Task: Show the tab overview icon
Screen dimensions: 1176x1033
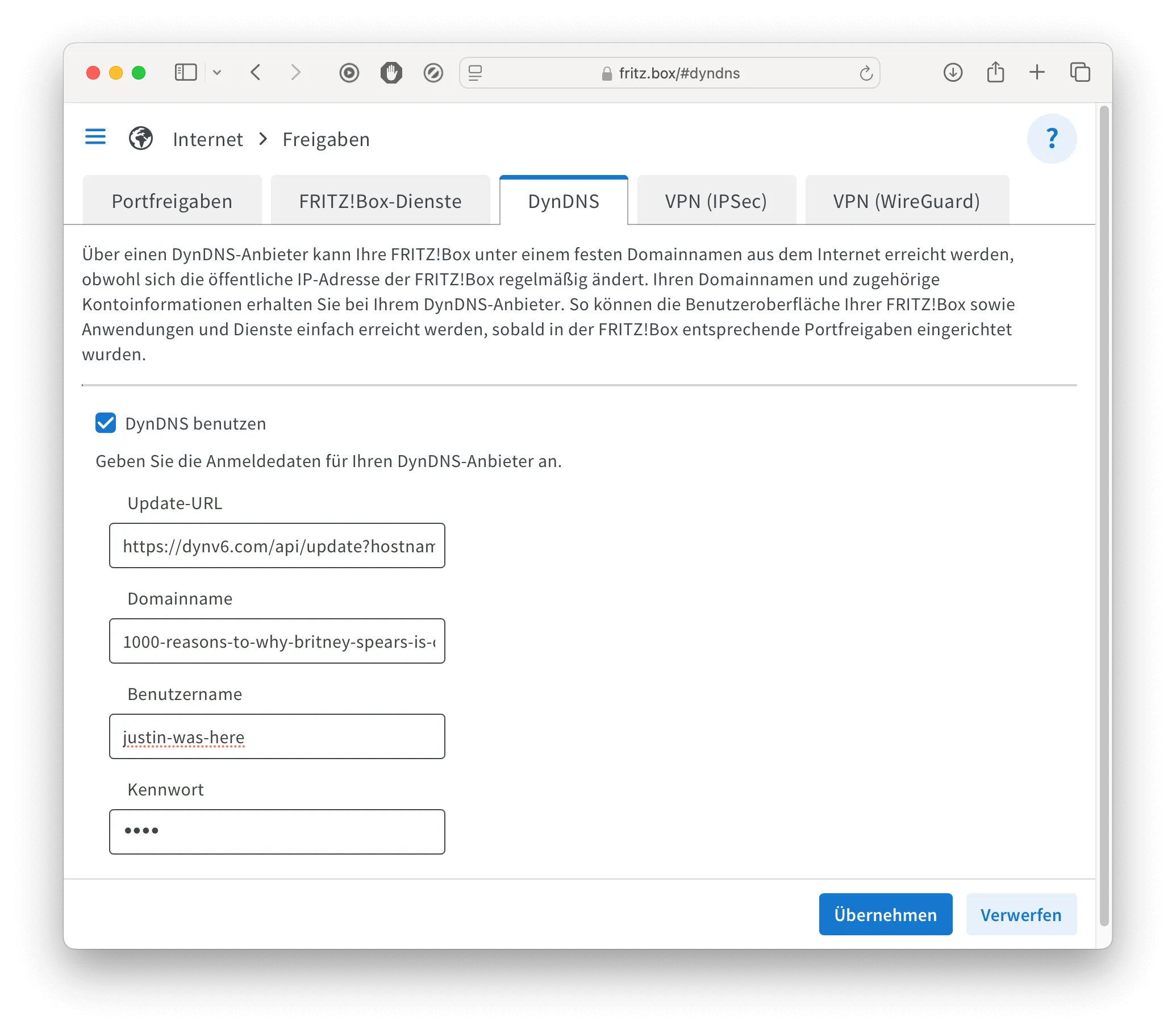Action: pyautogui.click(x=1079, y=73)
